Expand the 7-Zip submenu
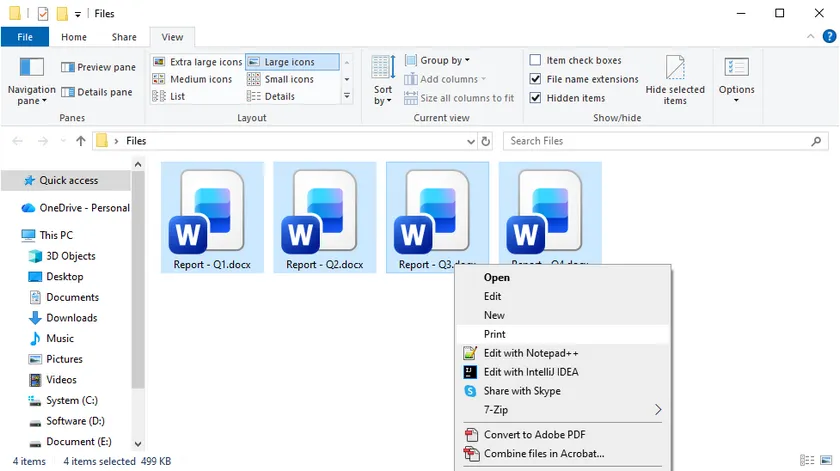The image size is (840, 471). pos(563,409)
